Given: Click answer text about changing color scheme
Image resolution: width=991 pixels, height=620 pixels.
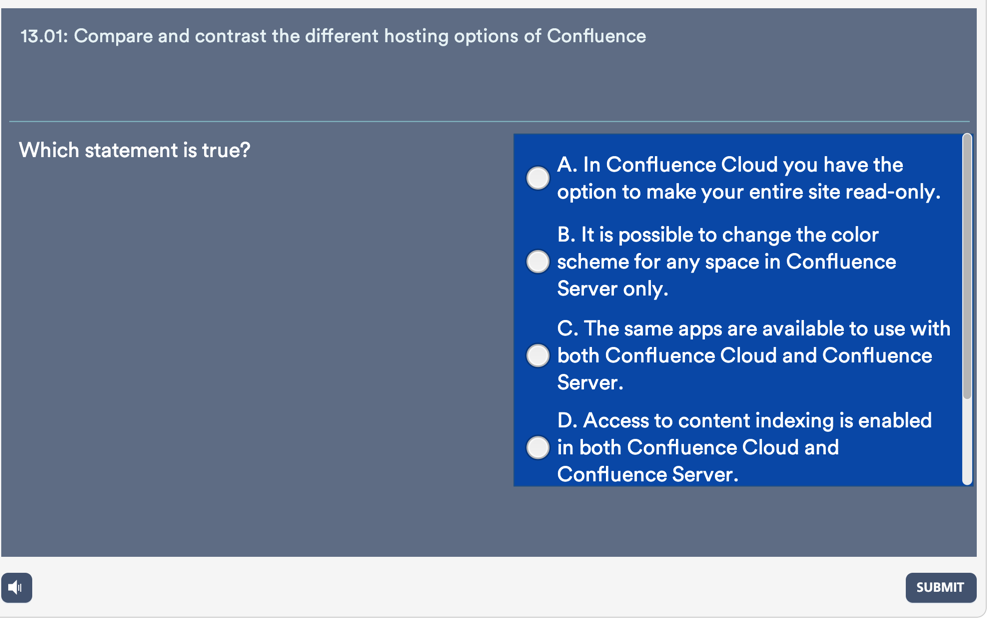Looking at the screenshot, I should tap(726, 262).
